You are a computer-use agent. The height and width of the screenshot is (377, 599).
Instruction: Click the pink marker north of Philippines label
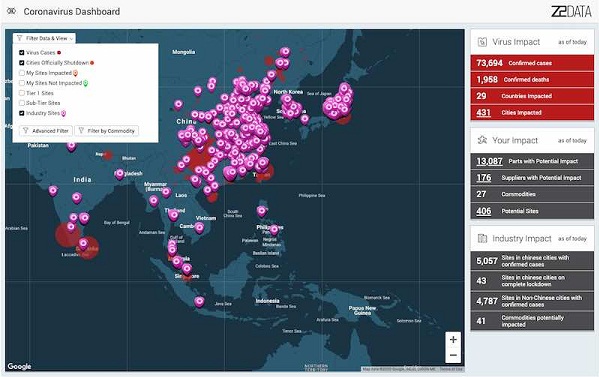coord(261,210)
